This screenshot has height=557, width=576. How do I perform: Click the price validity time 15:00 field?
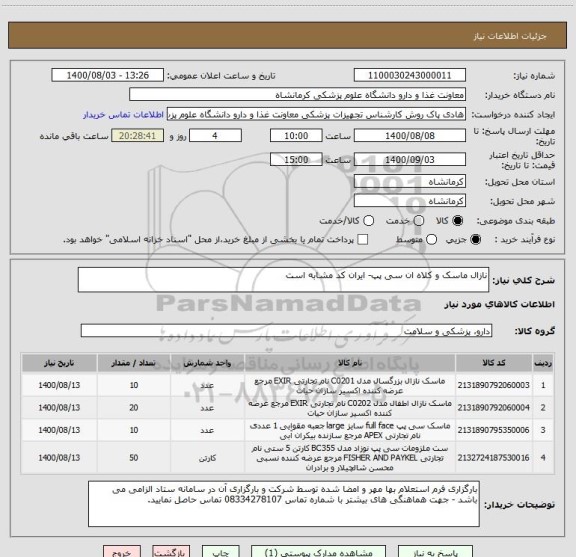click(296, 159)
